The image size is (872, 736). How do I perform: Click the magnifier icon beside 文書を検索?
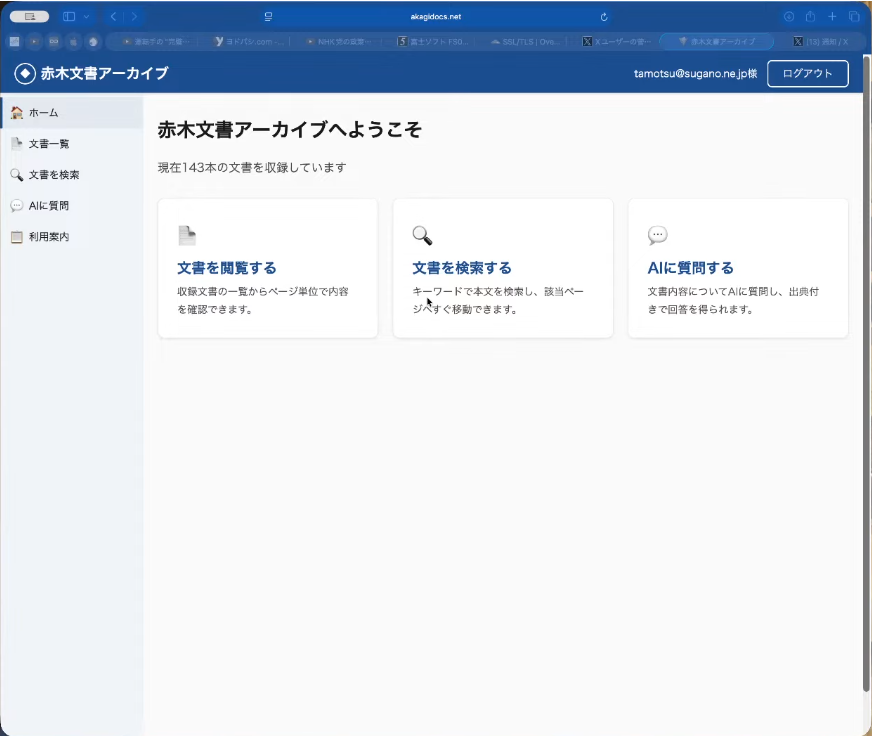click(x=16, y=175)
